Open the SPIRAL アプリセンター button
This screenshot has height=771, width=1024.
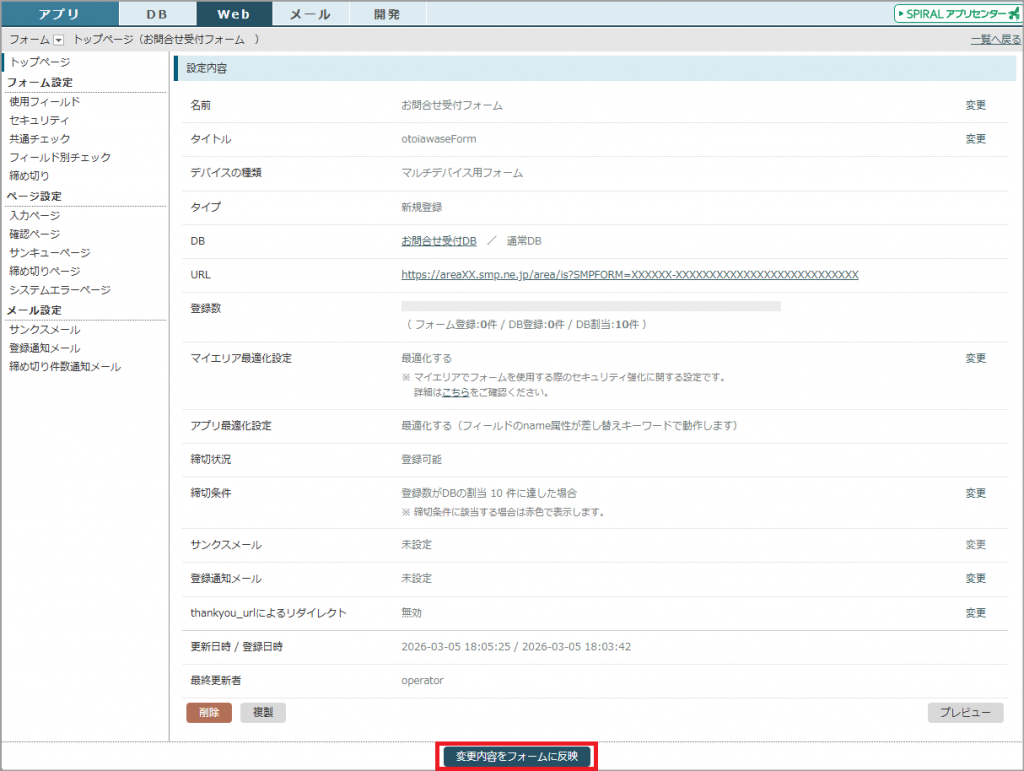[957, 14]
